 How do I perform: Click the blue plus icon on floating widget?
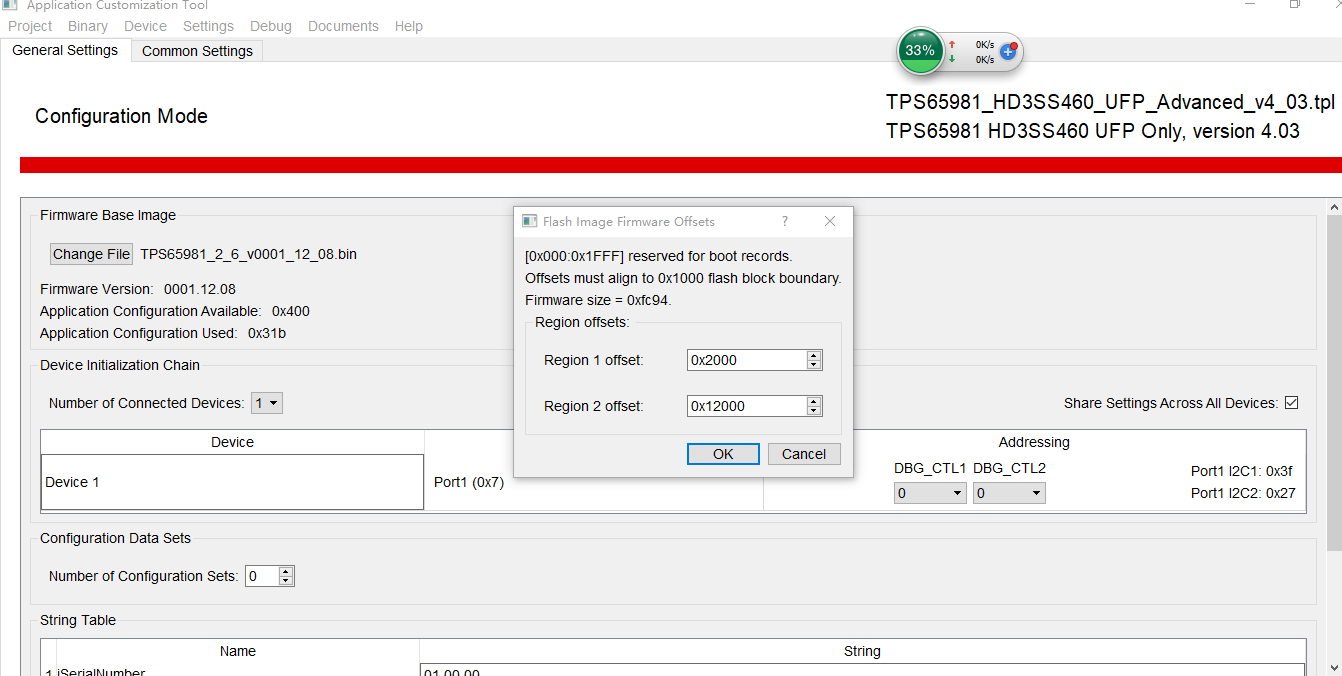(x=1008, y=51)
